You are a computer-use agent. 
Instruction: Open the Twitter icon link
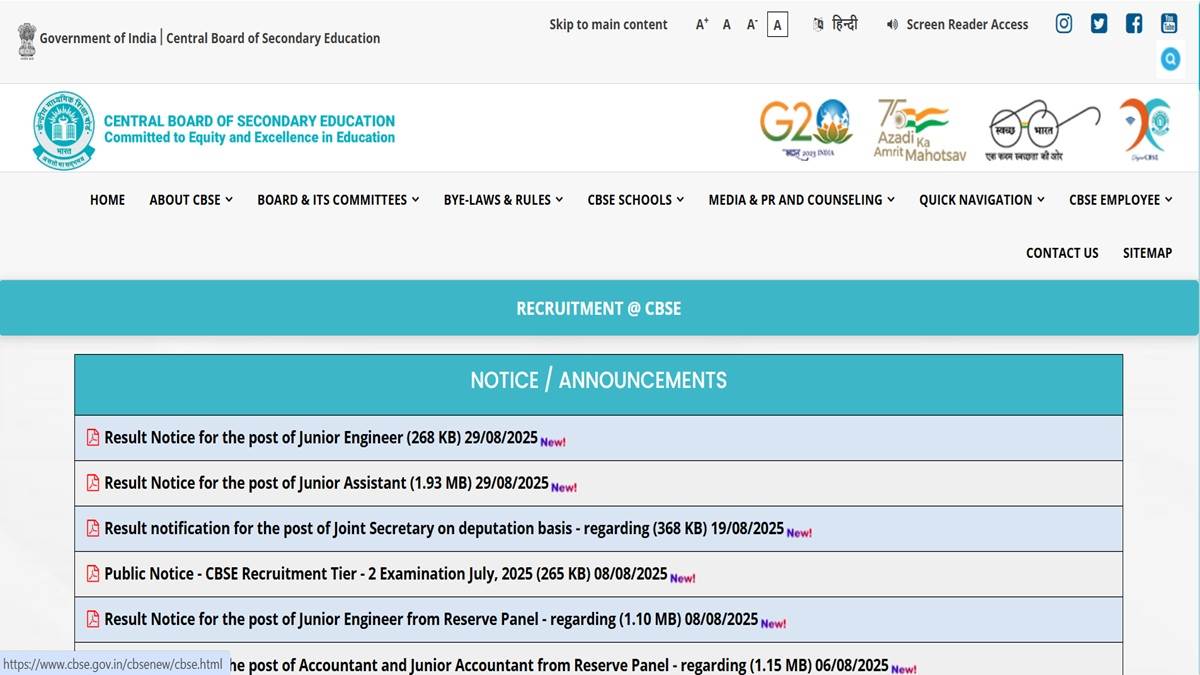(x=1099, y=23)
